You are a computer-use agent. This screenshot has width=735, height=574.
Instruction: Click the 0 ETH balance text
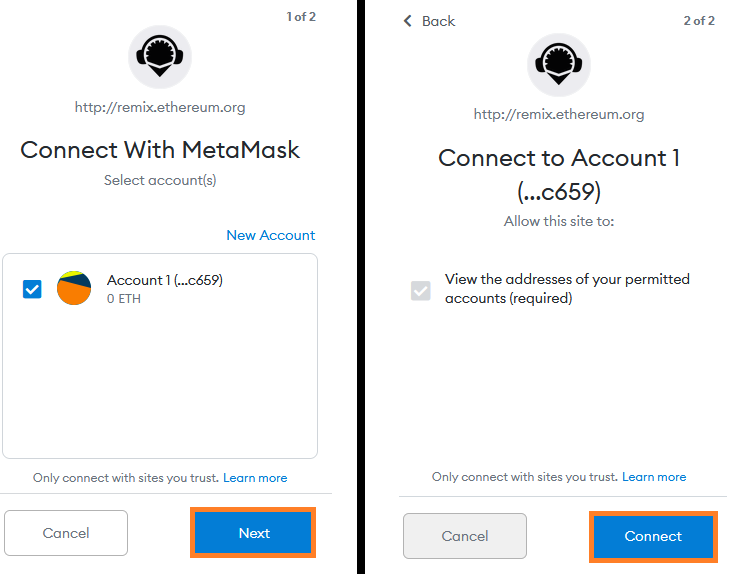pos(125,299)
